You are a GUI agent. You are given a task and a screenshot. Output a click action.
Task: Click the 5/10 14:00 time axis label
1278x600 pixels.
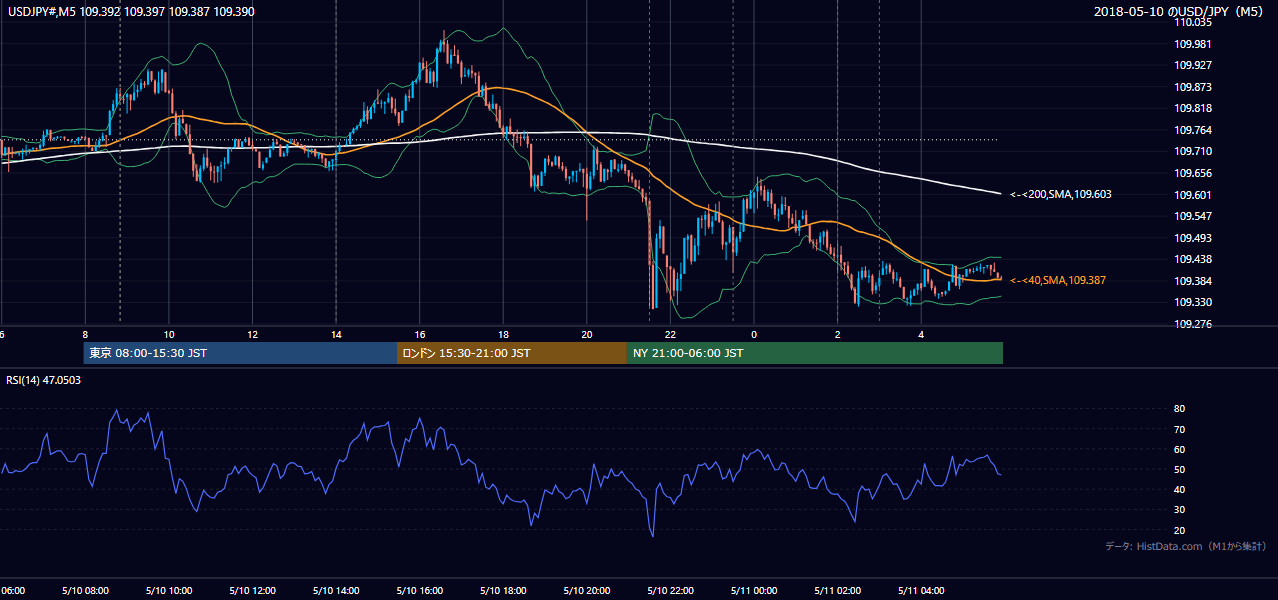(x=336, y=590)
